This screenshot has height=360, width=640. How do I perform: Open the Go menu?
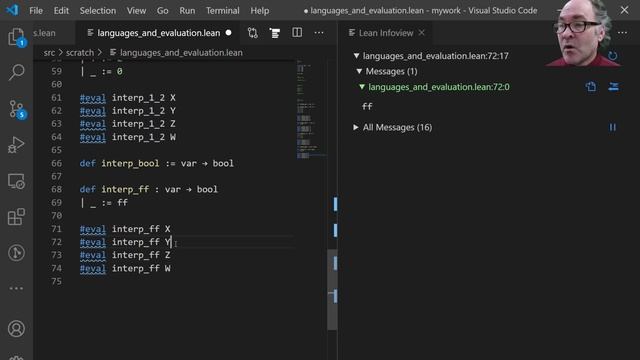pyautogui.click(x=162, y=11)
